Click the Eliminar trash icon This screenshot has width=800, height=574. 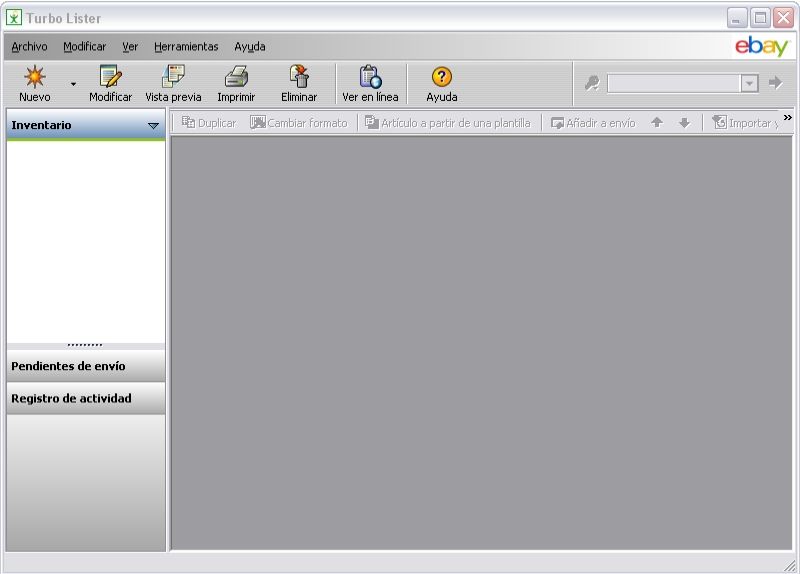click(x=299, y=77)
